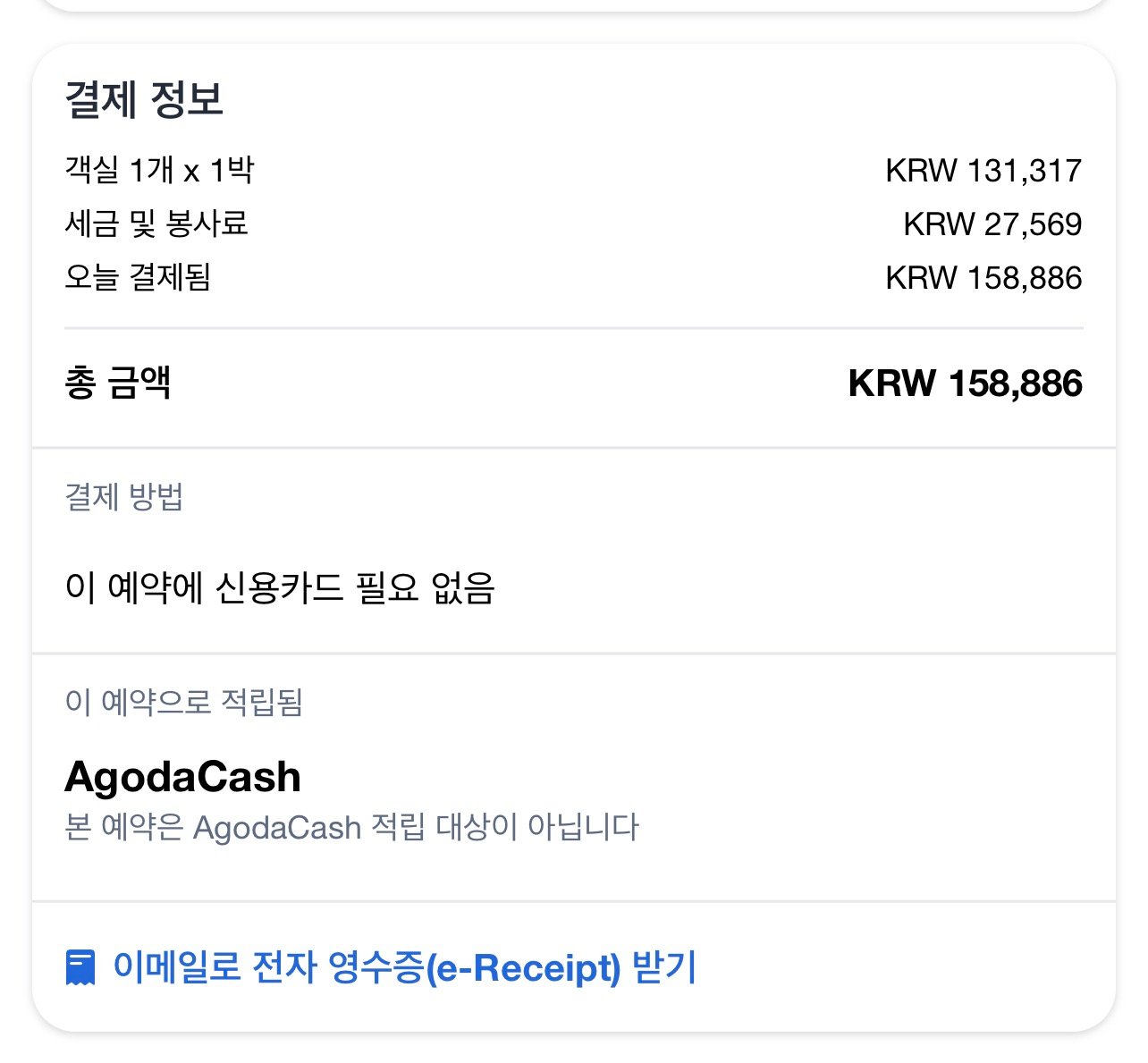Select the 총 금액 label
Screen dimensions: 1148x1063
(118, 384)
